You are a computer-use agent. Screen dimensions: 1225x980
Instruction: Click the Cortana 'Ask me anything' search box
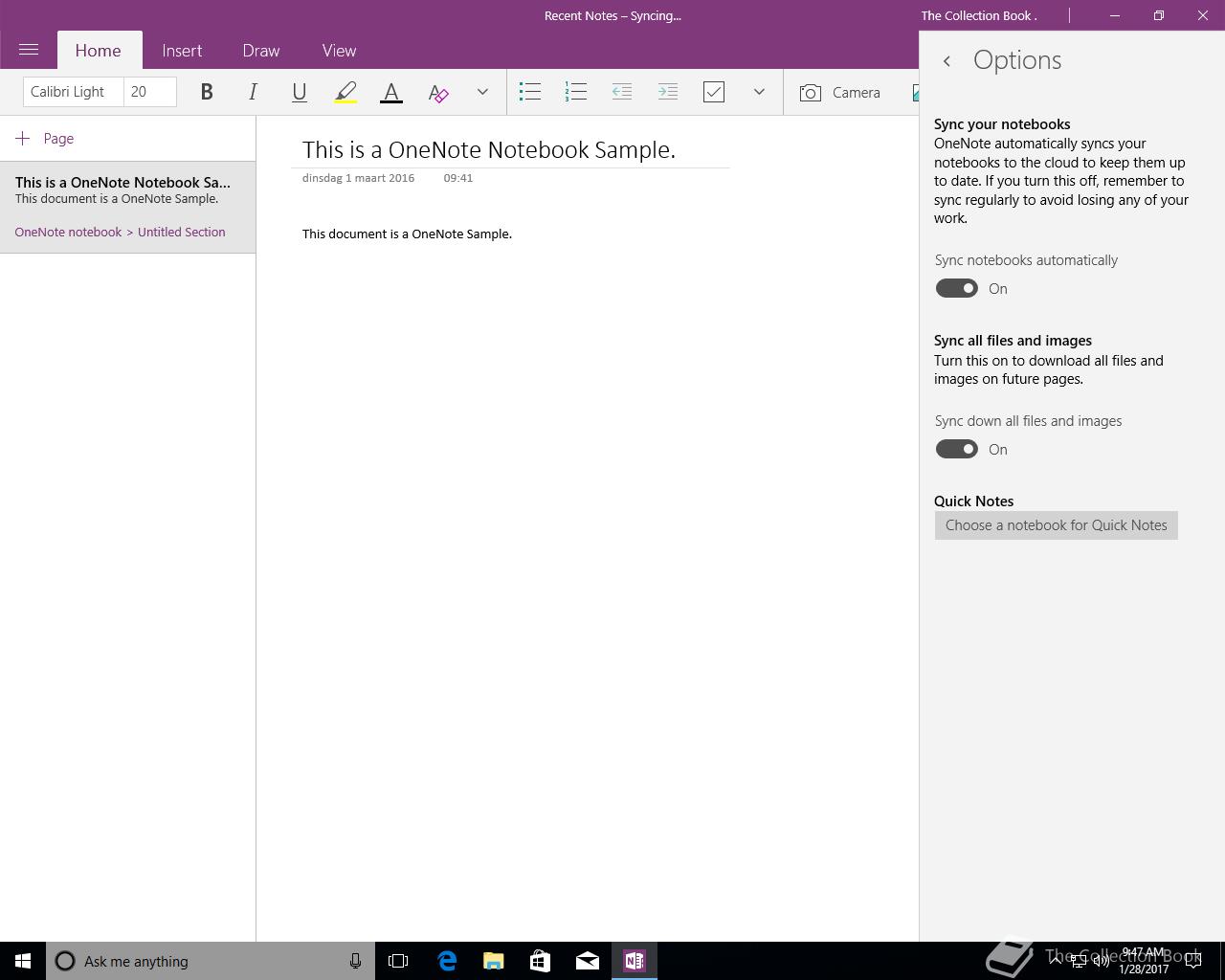[x=211, y=961]
